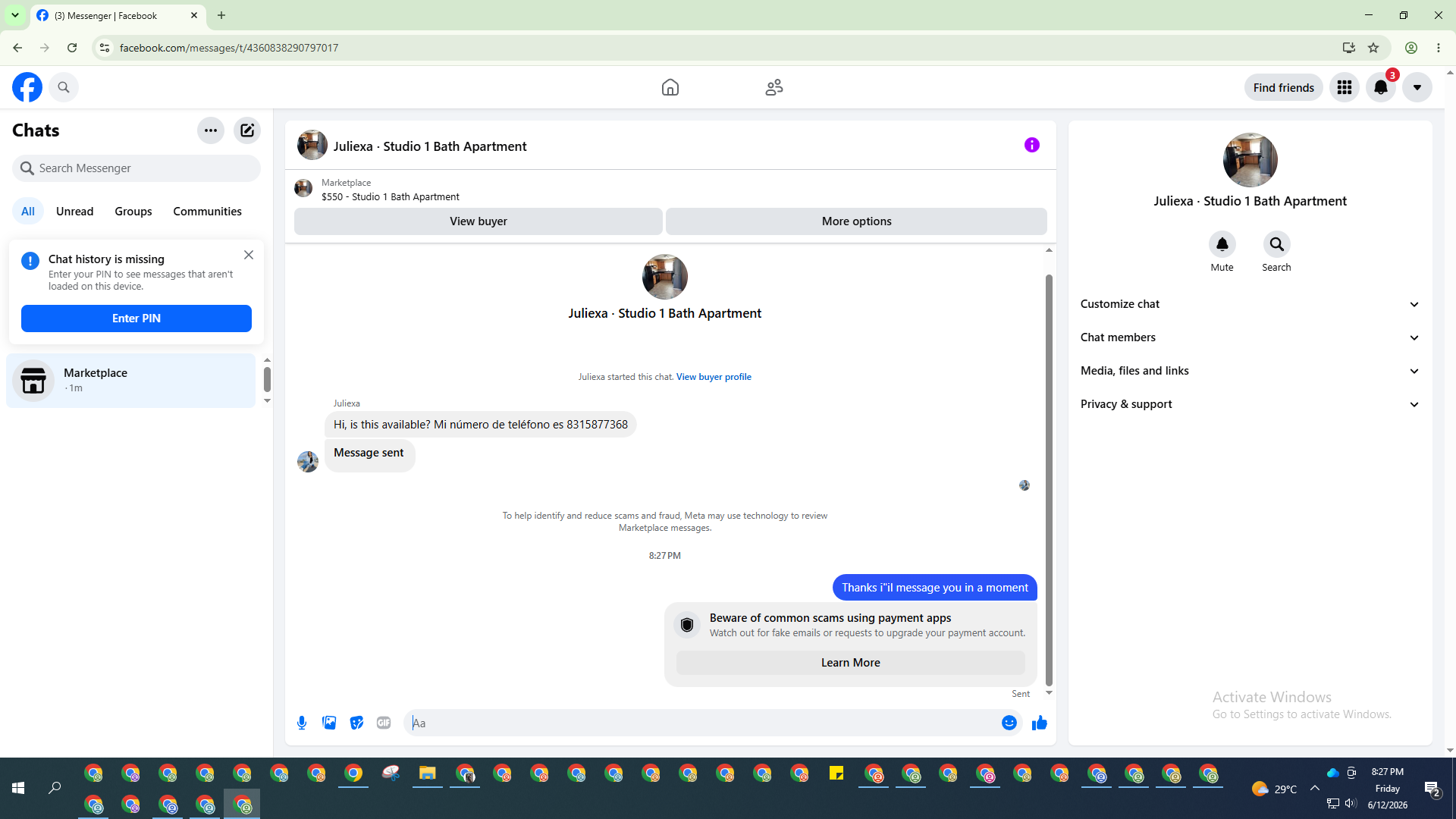Bookmark this page with star icon
The width and height of the screenshot is (1456, 819).
1373,48
